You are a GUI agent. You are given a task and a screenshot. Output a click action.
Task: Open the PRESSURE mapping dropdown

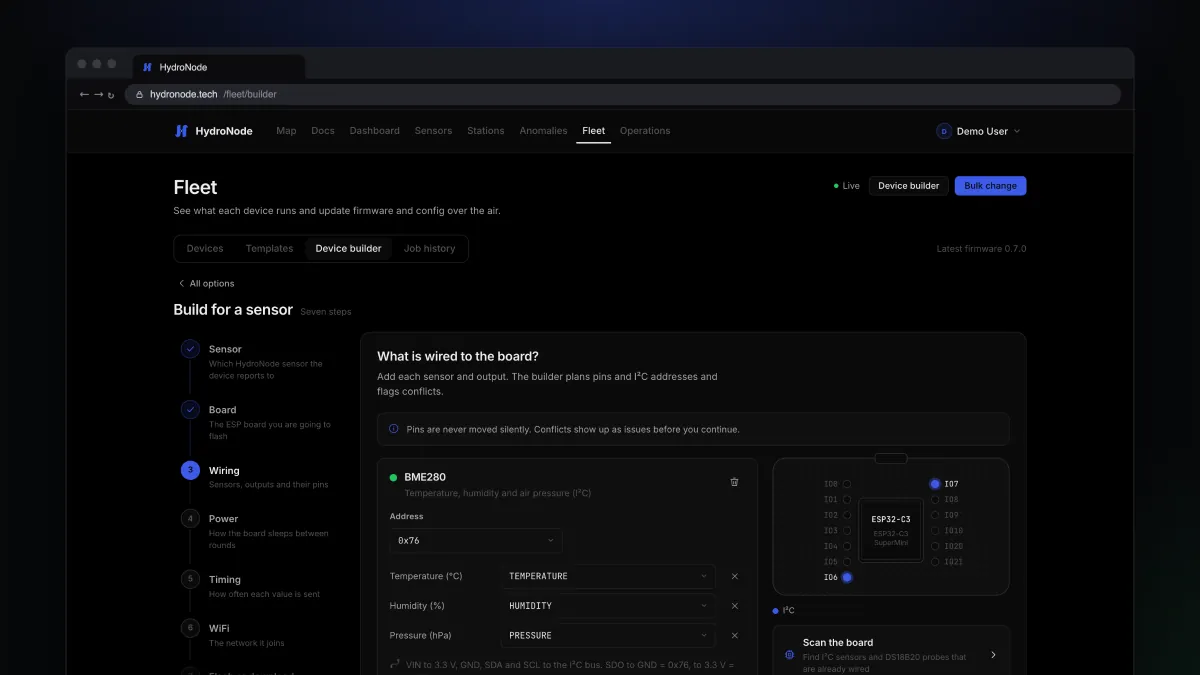click(608, 635)
